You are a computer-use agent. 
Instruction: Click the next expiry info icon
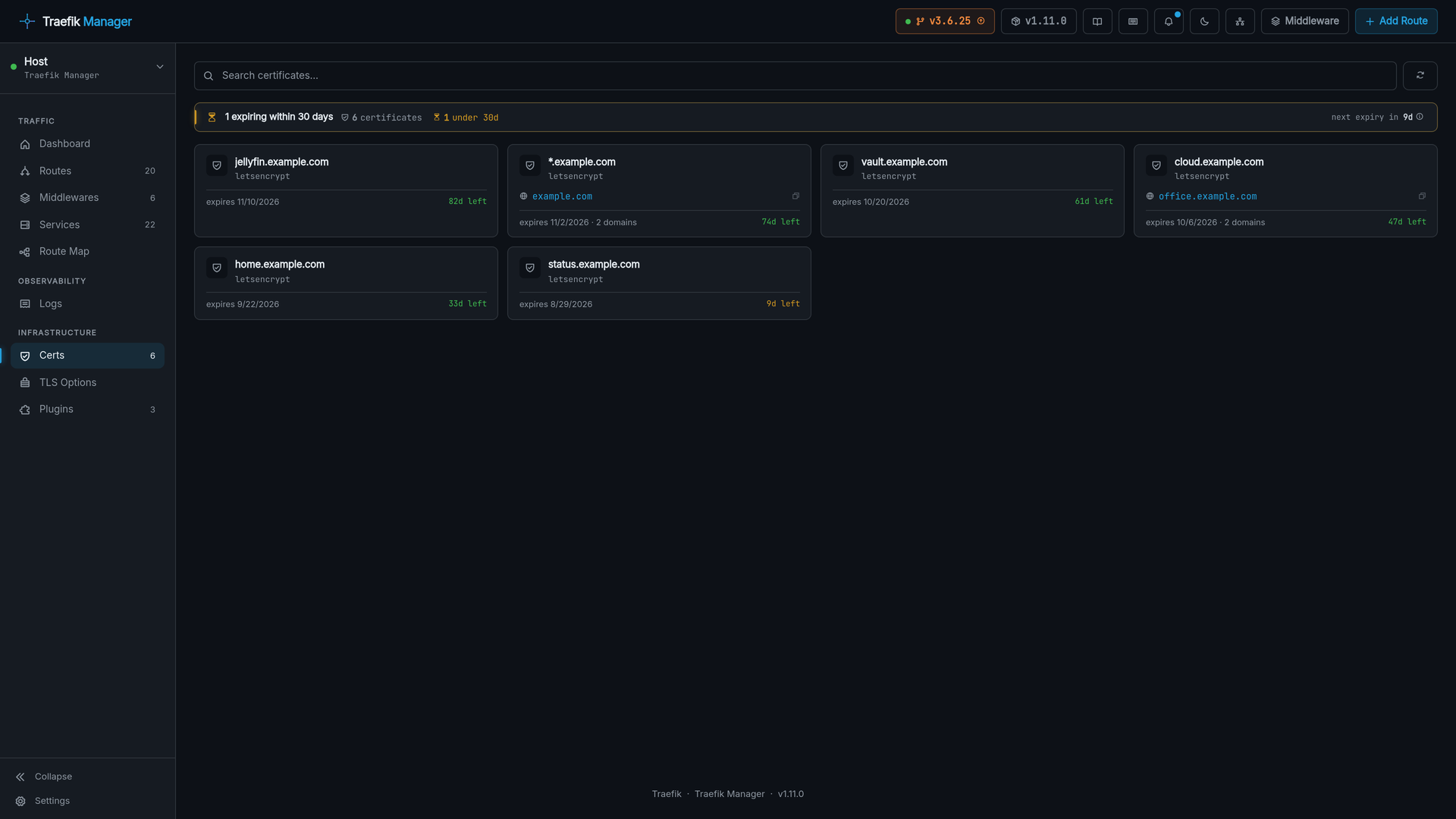click(x=1420, y=117)
